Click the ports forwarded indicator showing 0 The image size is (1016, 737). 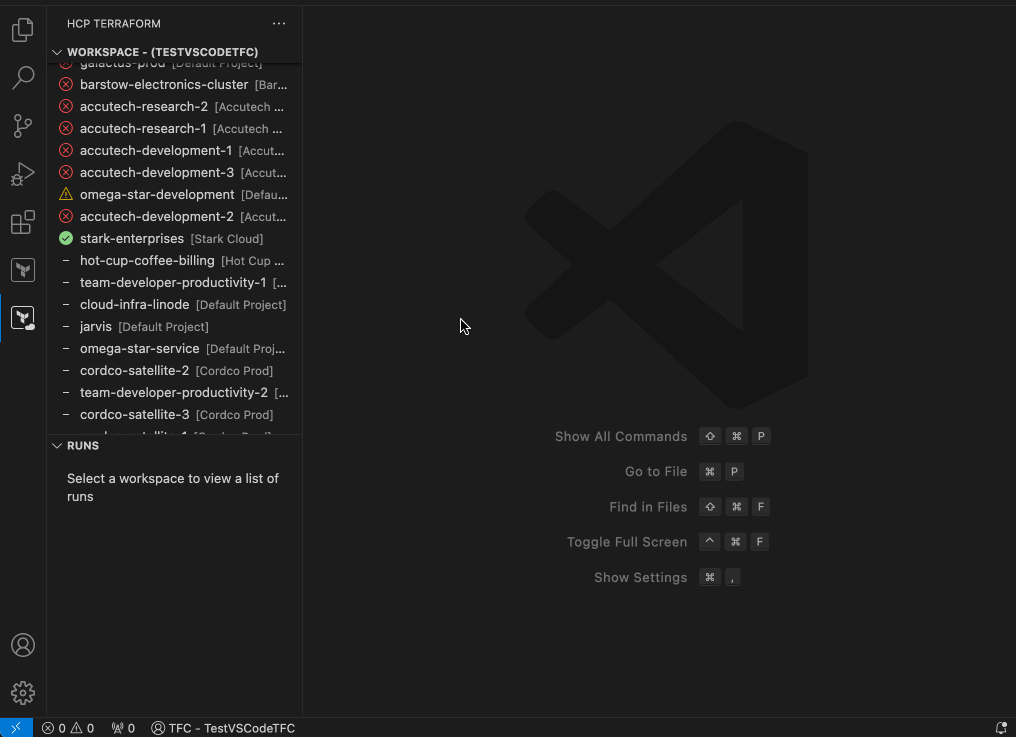tap(122, 728)
